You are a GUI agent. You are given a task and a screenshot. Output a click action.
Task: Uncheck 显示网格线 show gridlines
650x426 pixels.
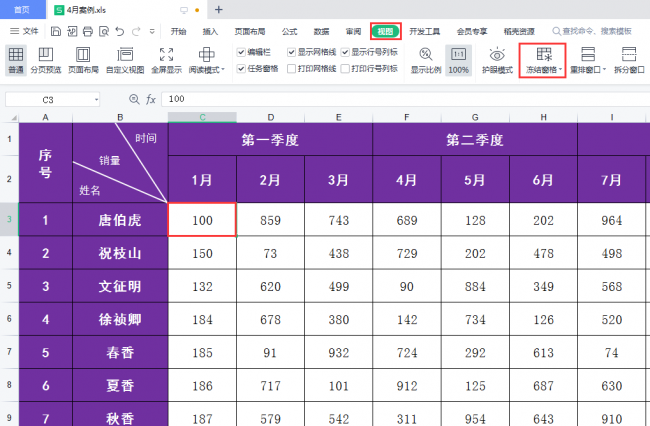pyautogui.click(x=291, y=52)
